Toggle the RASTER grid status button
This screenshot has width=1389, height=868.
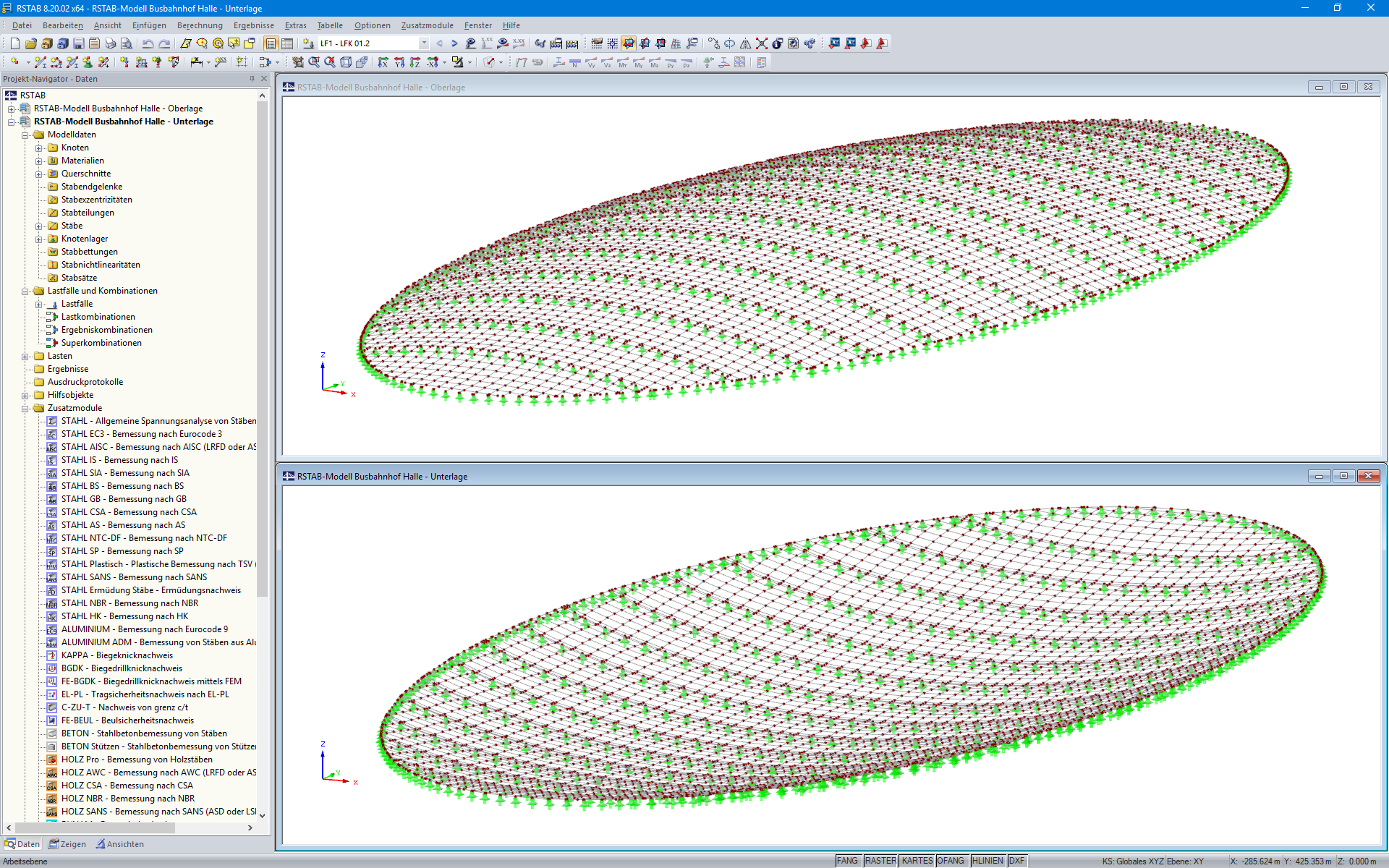(x=880, y=861)
